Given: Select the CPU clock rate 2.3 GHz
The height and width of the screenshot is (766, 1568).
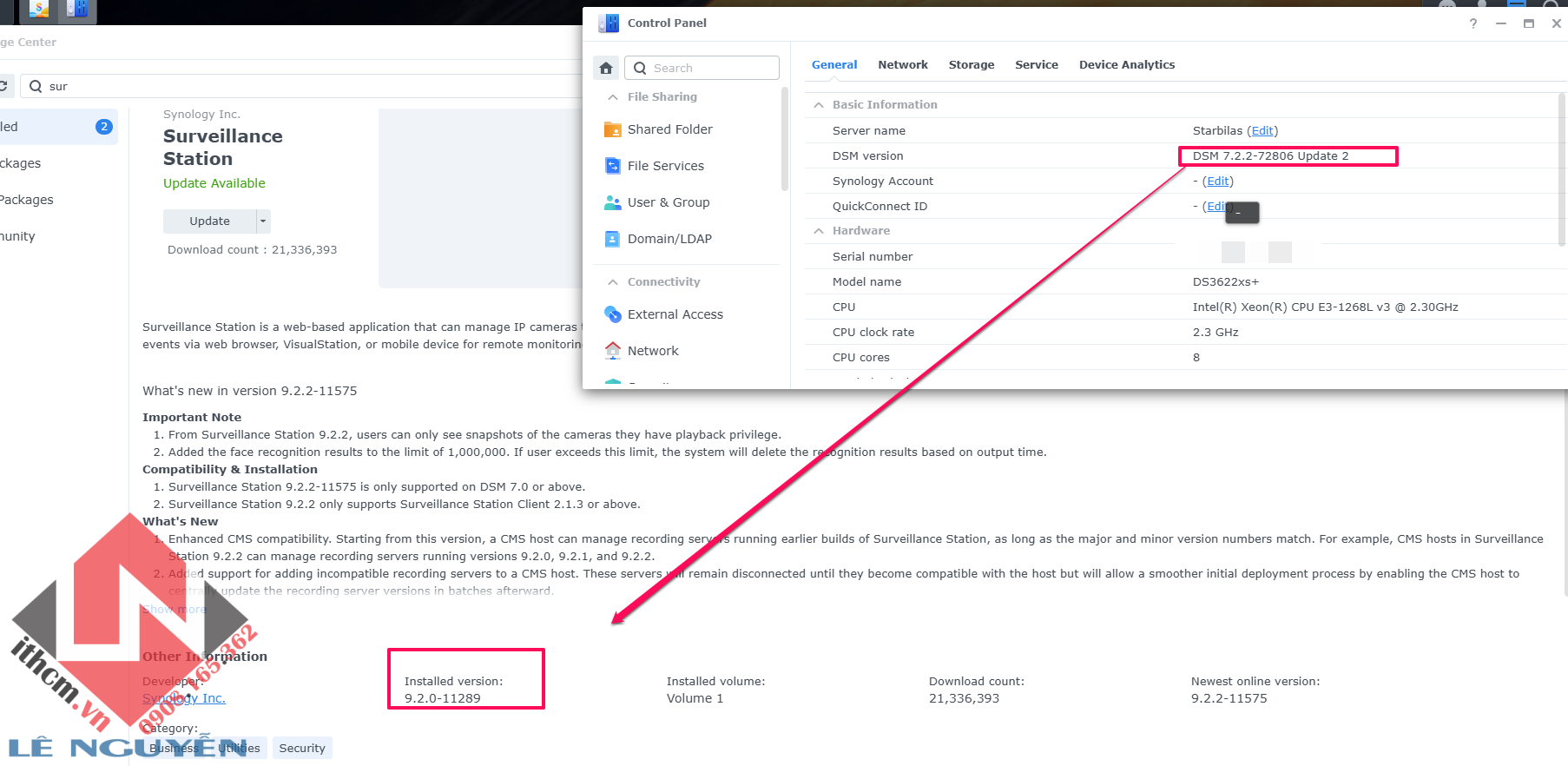Looking at the screenshot, I should [x=1216, y=333].
